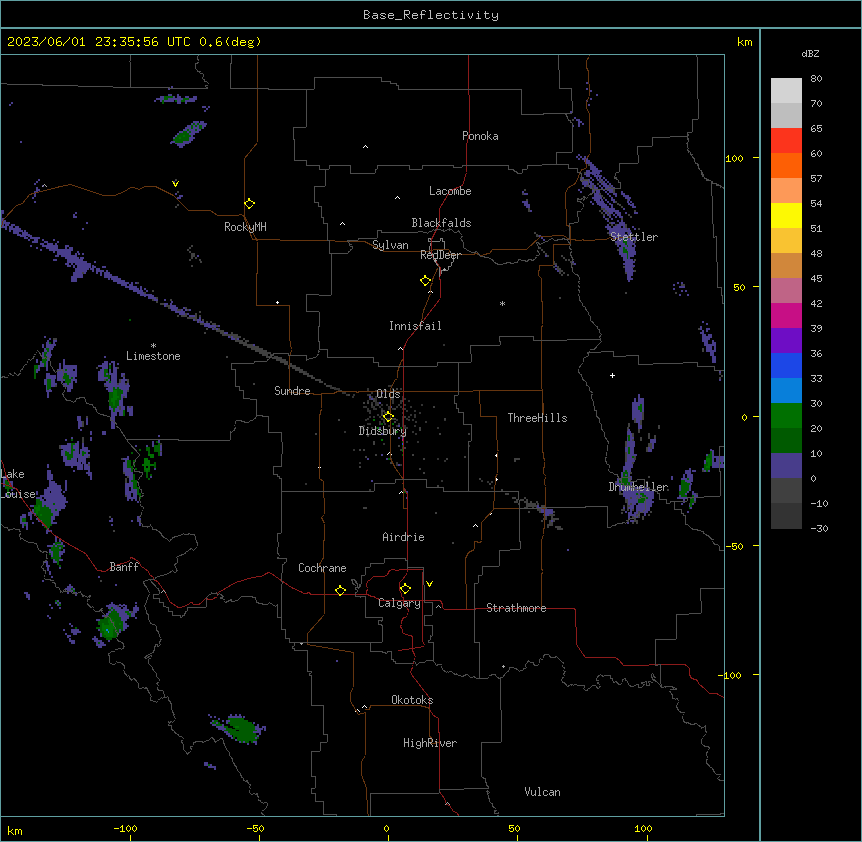Click the Stettler label

click(634, 237)
